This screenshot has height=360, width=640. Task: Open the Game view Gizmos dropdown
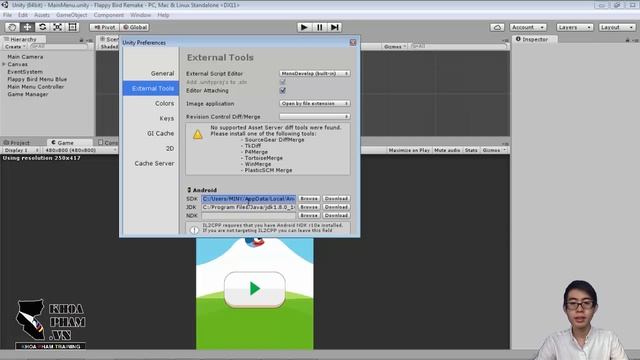pos(494,150)
